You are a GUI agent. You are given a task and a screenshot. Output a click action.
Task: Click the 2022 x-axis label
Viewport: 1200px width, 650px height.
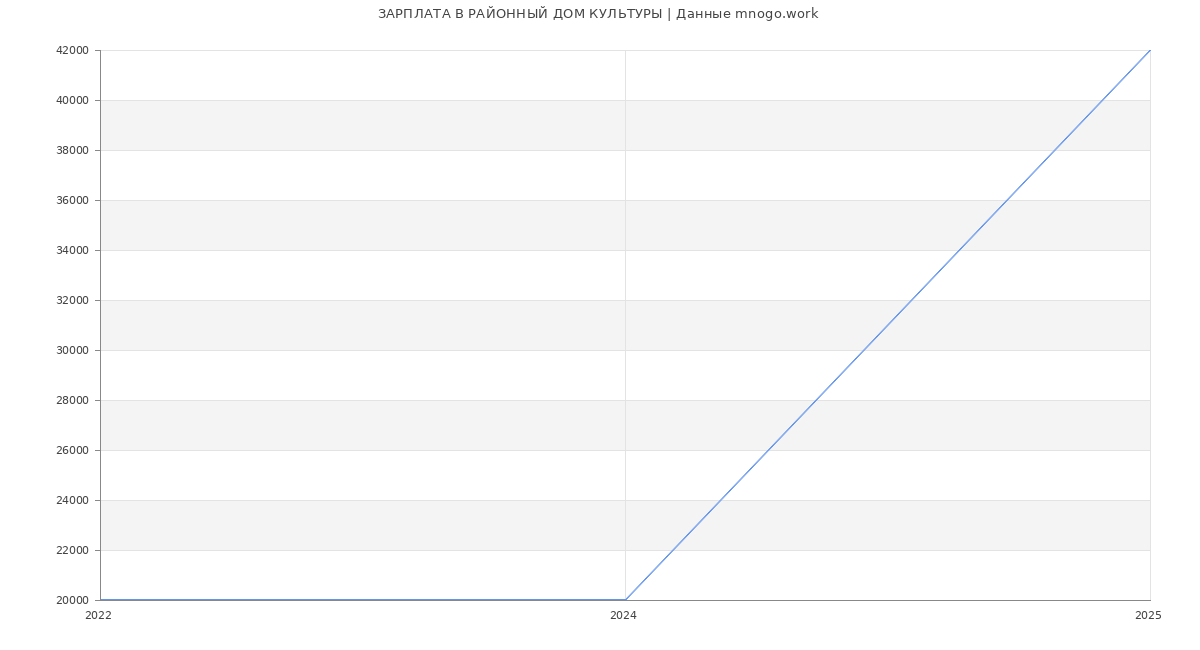[99, 616]
